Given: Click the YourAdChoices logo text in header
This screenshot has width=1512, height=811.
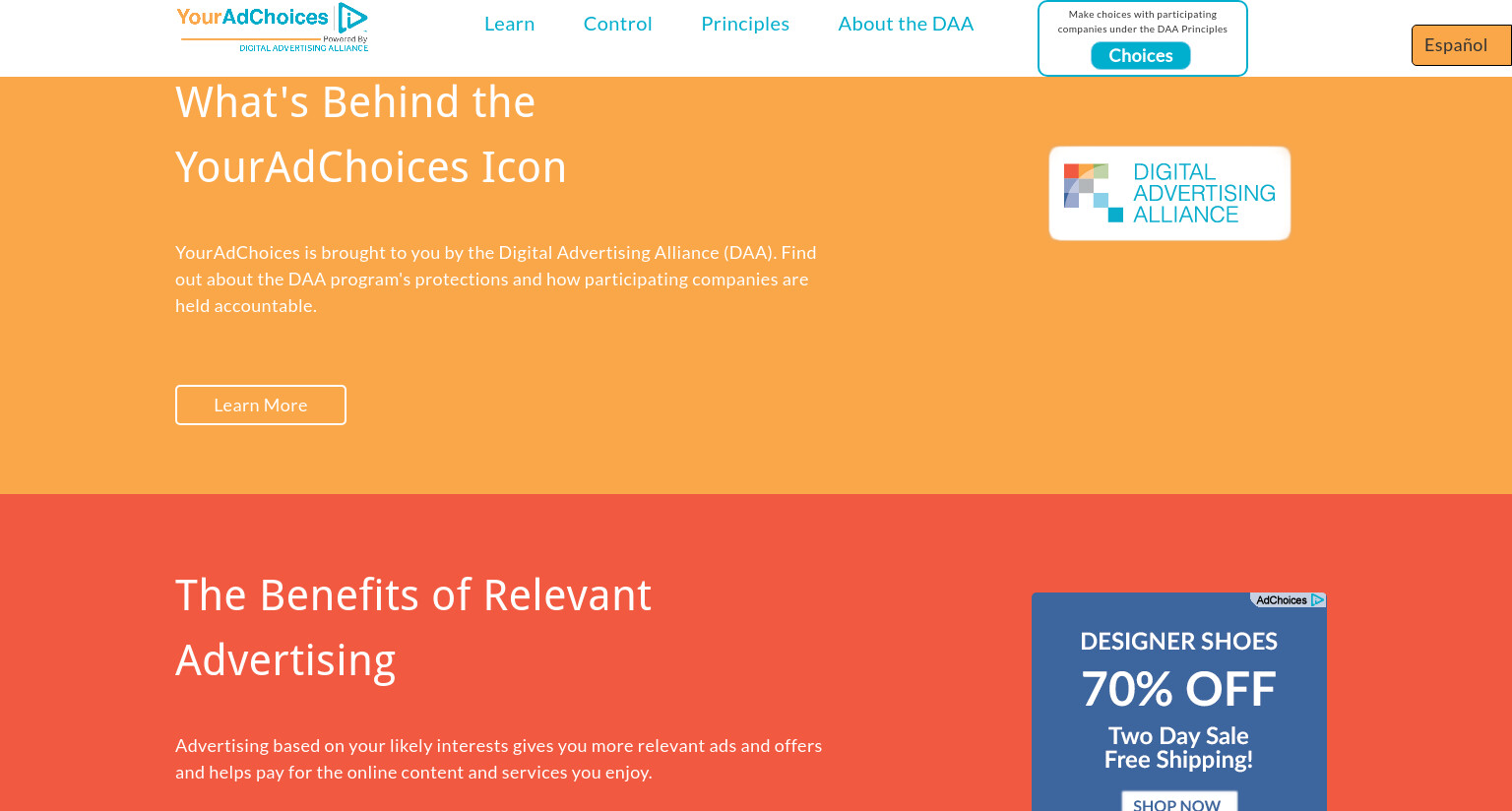Looking at the screenshot, I should tap(252, 17).
